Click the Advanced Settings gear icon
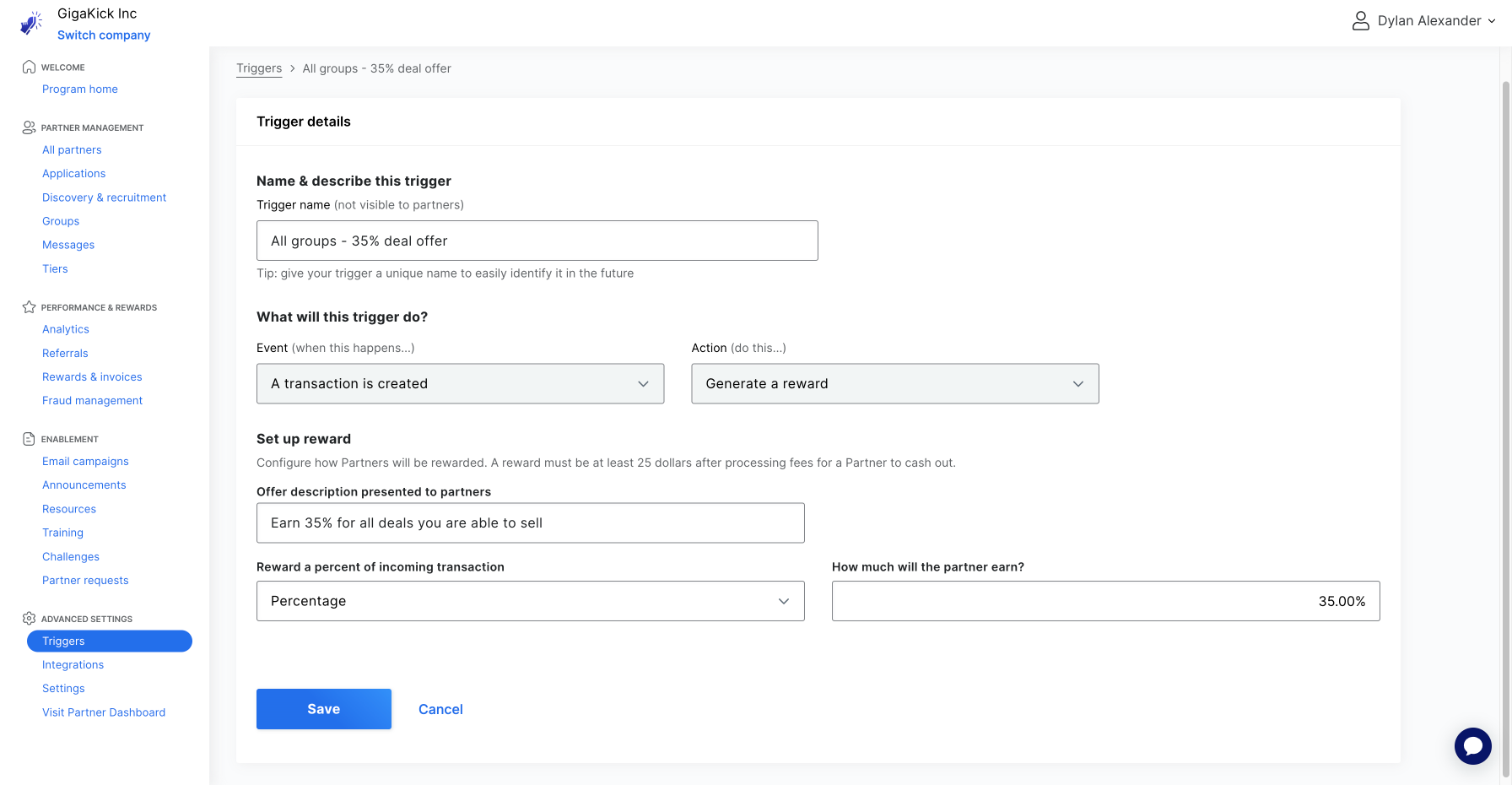 29,619
